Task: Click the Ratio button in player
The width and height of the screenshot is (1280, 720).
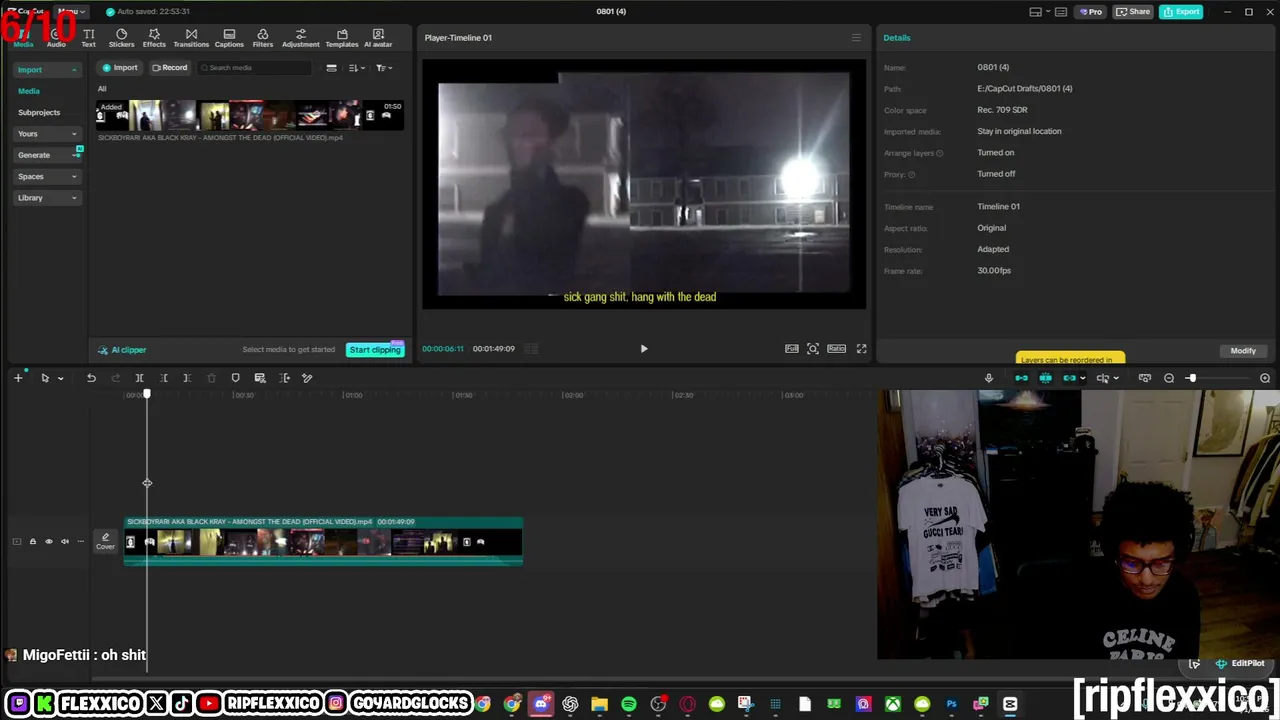Action: point(837,349)
